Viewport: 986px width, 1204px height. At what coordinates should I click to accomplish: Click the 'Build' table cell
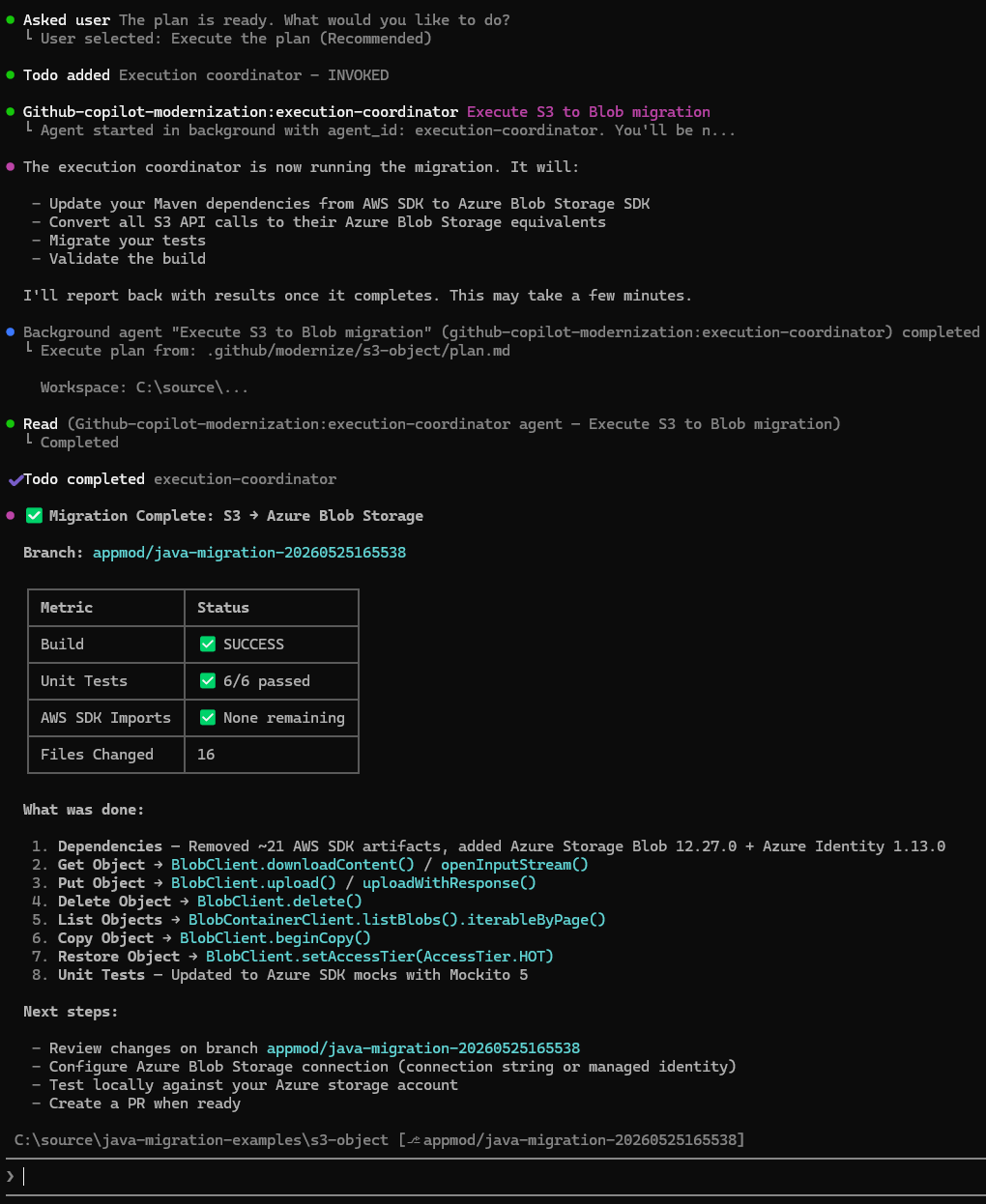(62, 645)
